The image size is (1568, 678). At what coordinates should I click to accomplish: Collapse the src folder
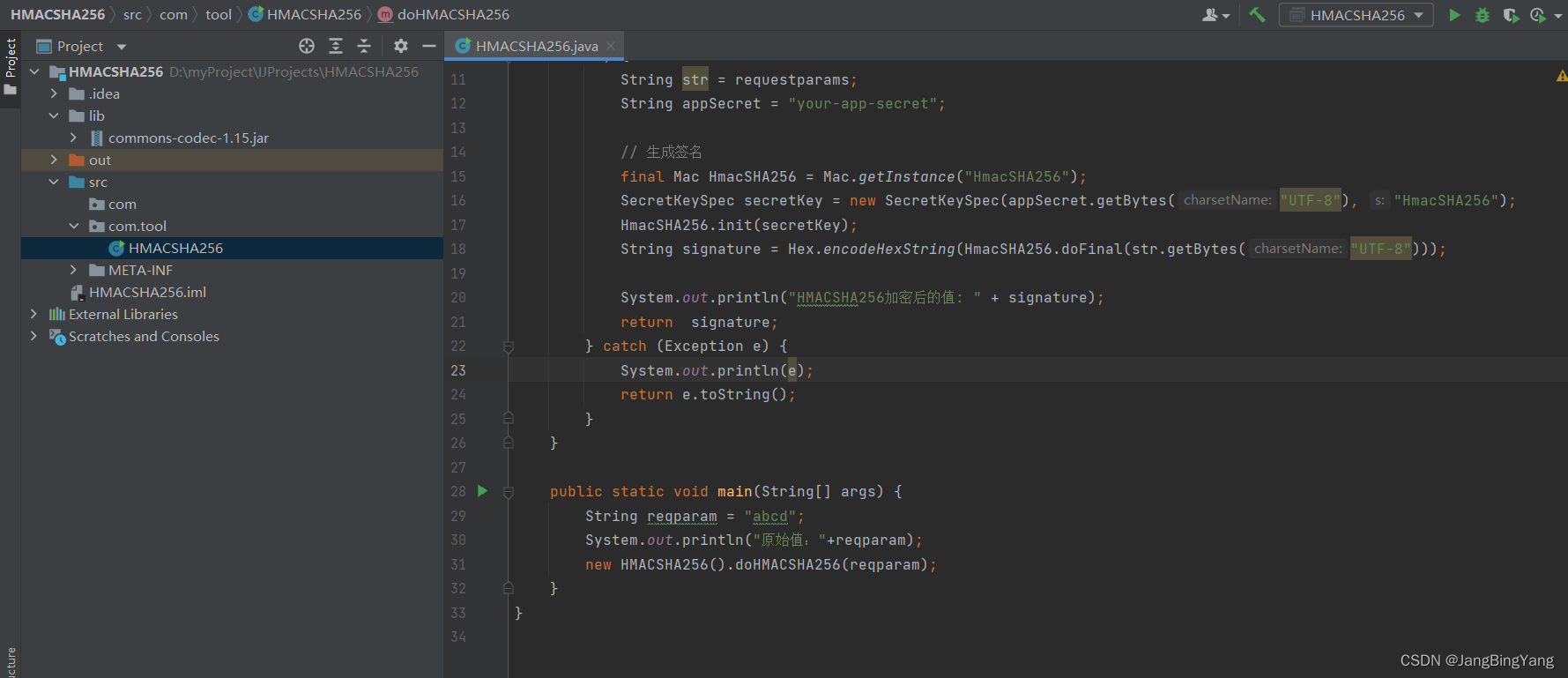[x=54, y=182]
